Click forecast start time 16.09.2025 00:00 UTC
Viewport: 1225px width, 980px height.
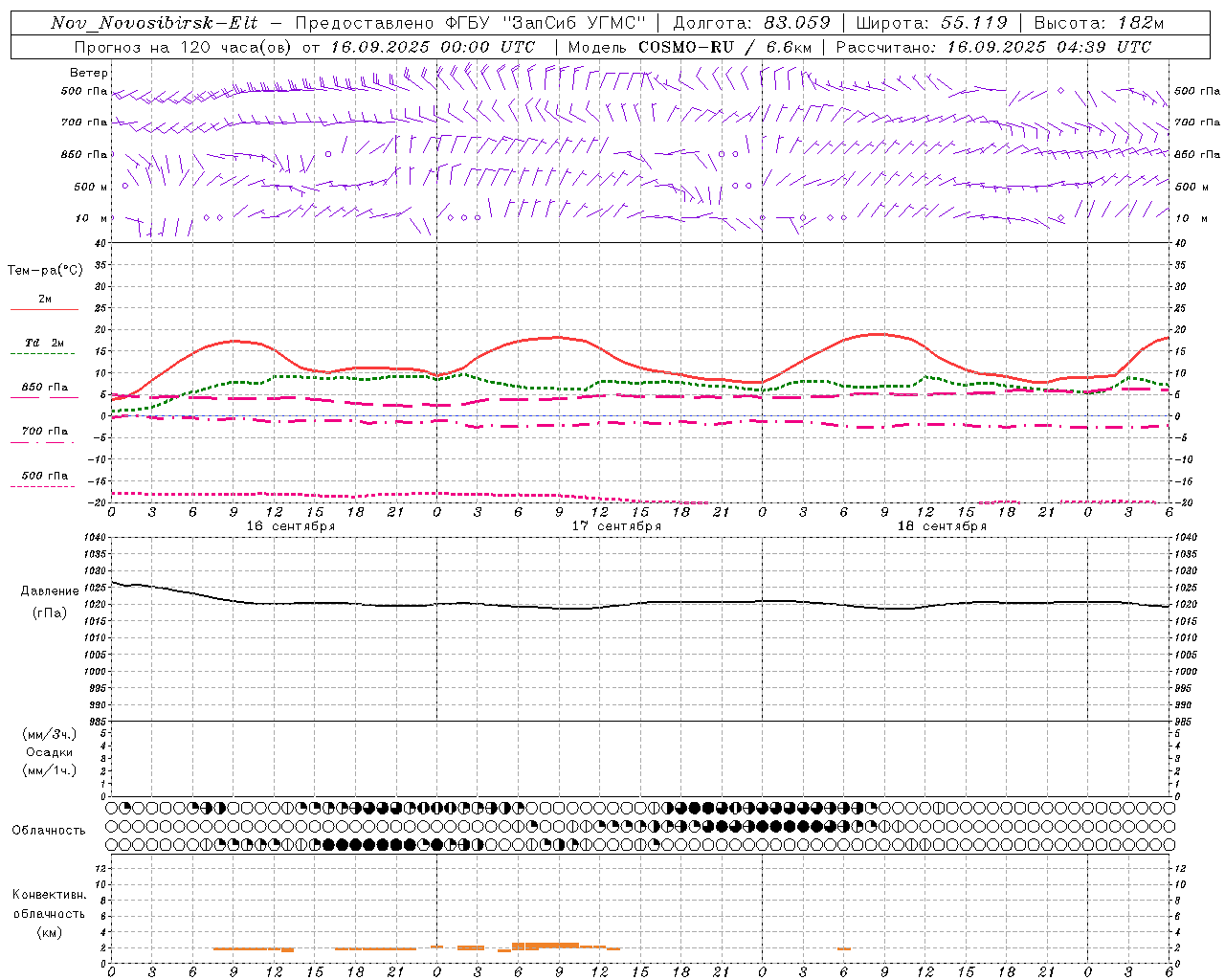click(433, 47)
